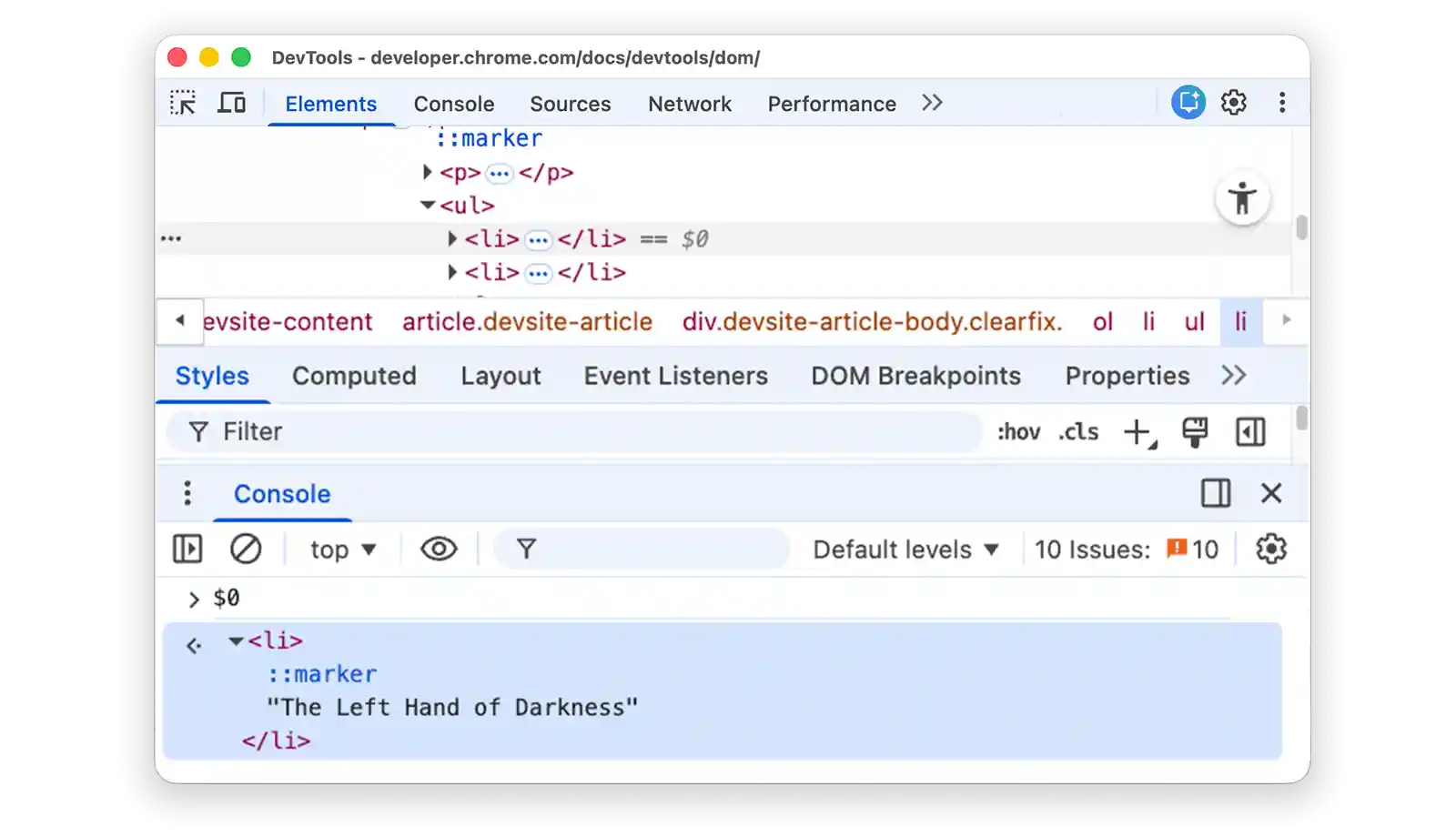This screenshot has height=837, width=1456.
Task: Show the console sidebar panel
Action: click(x=188, y=549)
